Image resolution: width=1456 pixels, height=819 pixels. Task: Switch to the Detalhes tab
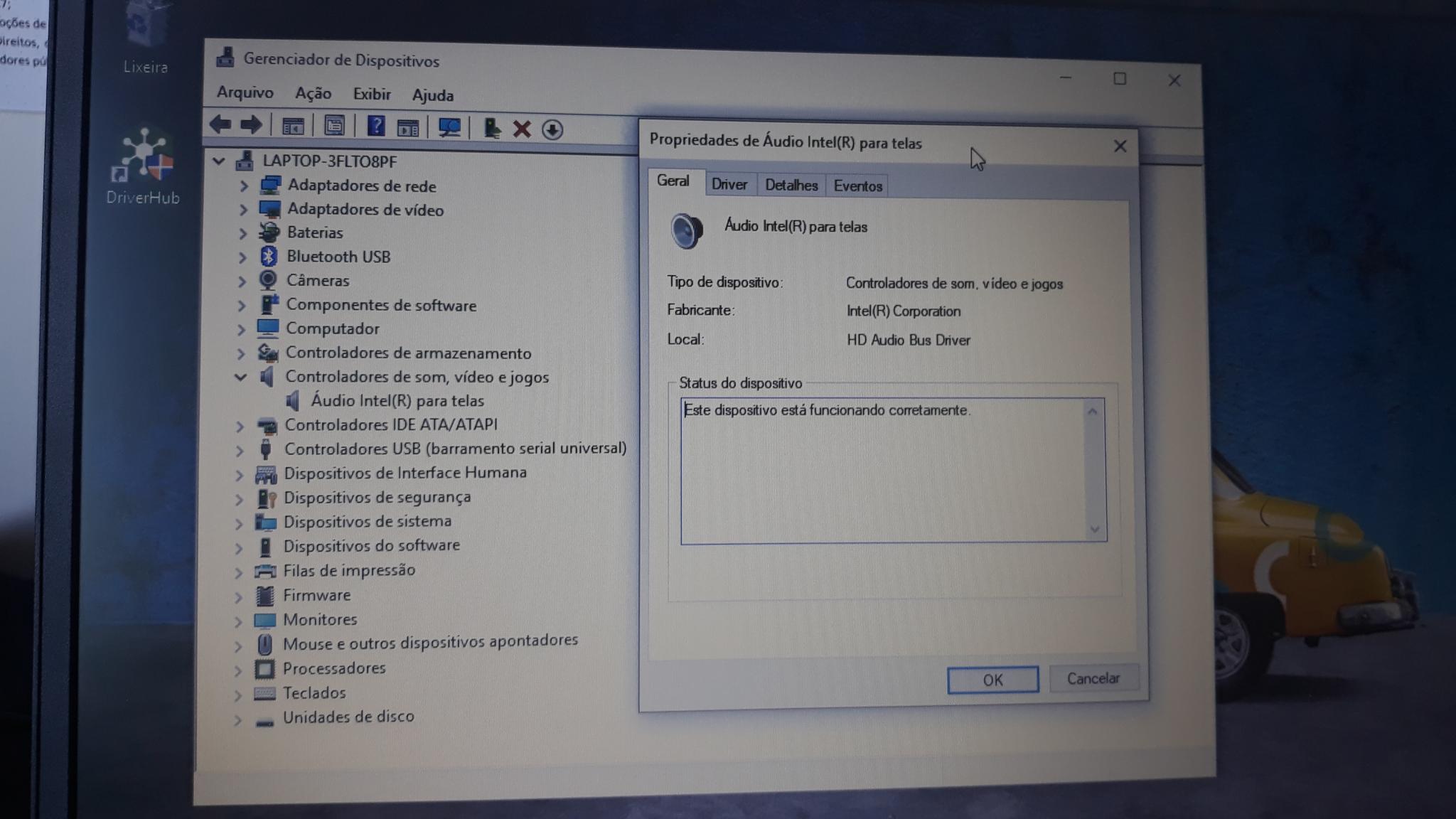(791, 186)
